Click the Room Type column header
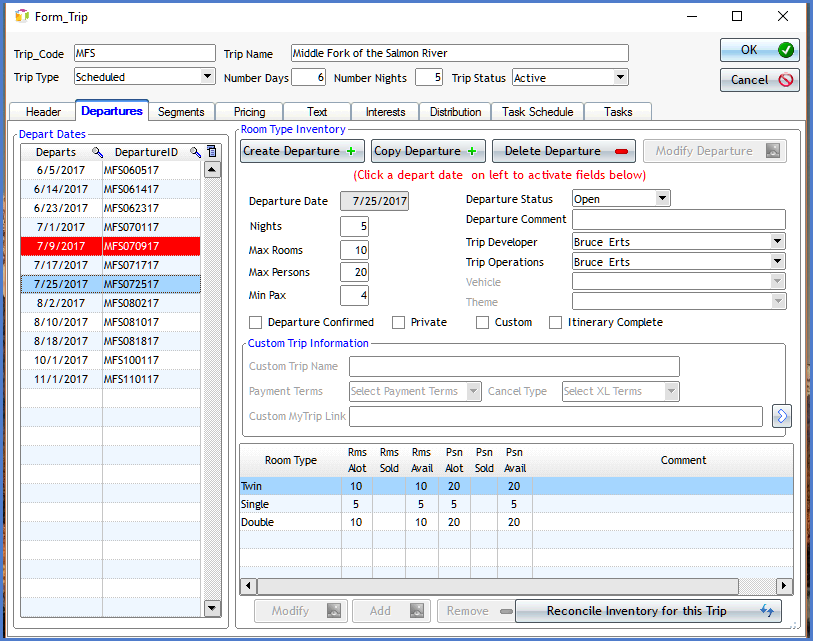The height and width of the screenshot is (641, 813). (x=290, y=460)
